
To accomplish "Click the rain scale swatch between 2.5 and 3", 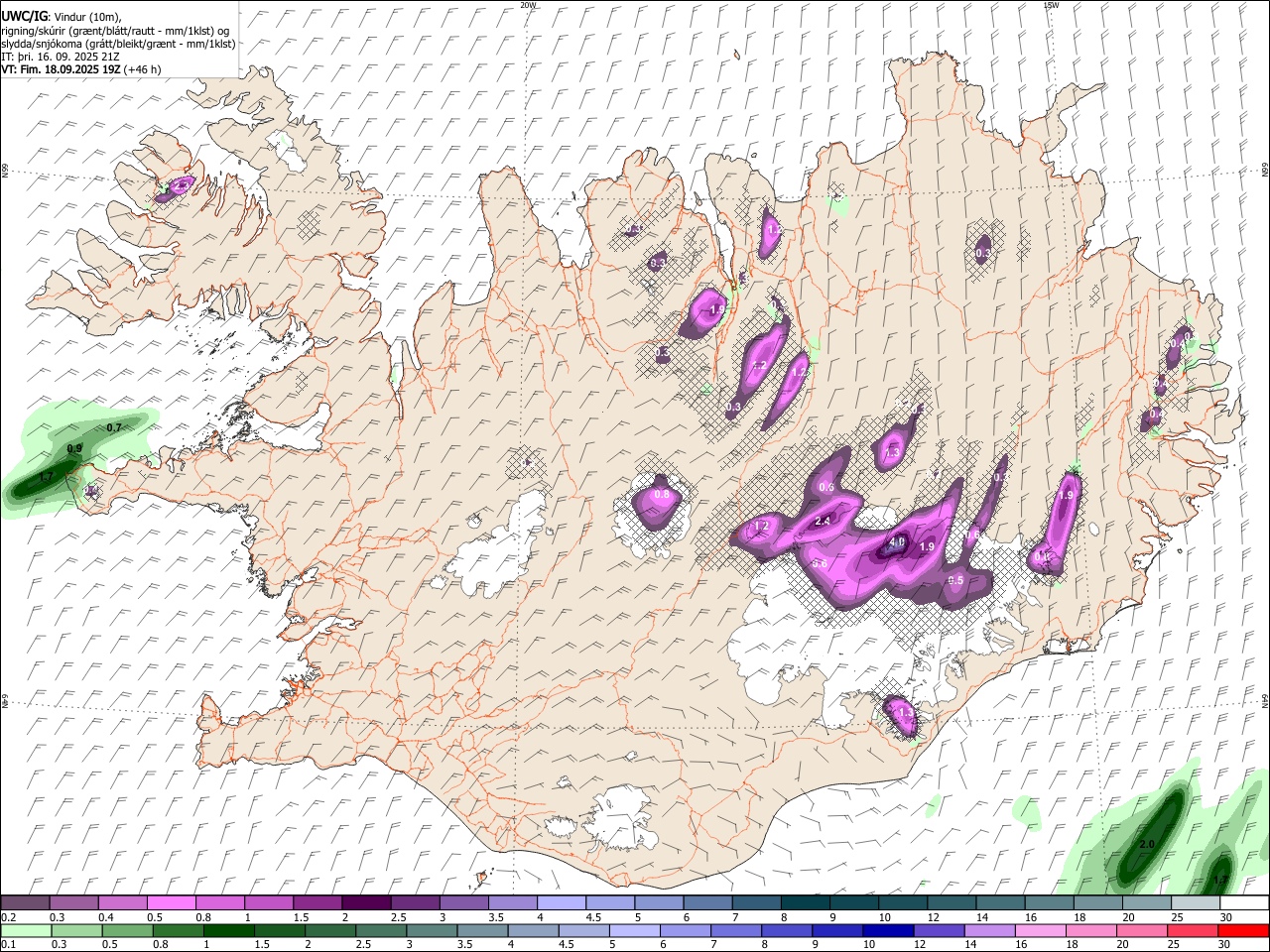I will click(x=381, y=929).
